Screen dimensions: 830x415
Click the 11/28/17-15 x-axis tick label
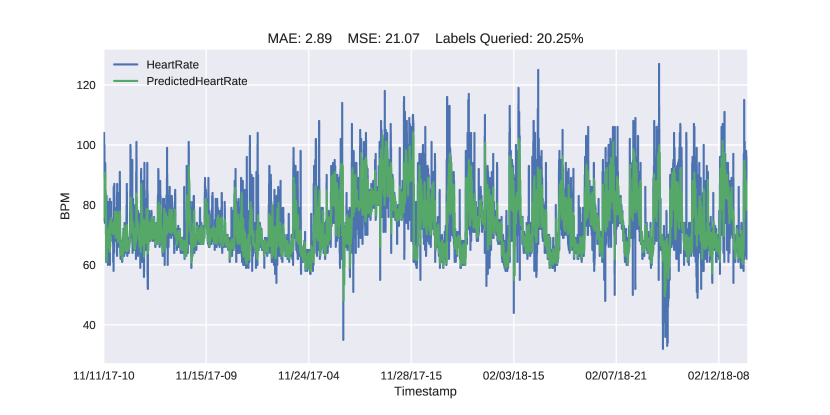coord(411,376)
